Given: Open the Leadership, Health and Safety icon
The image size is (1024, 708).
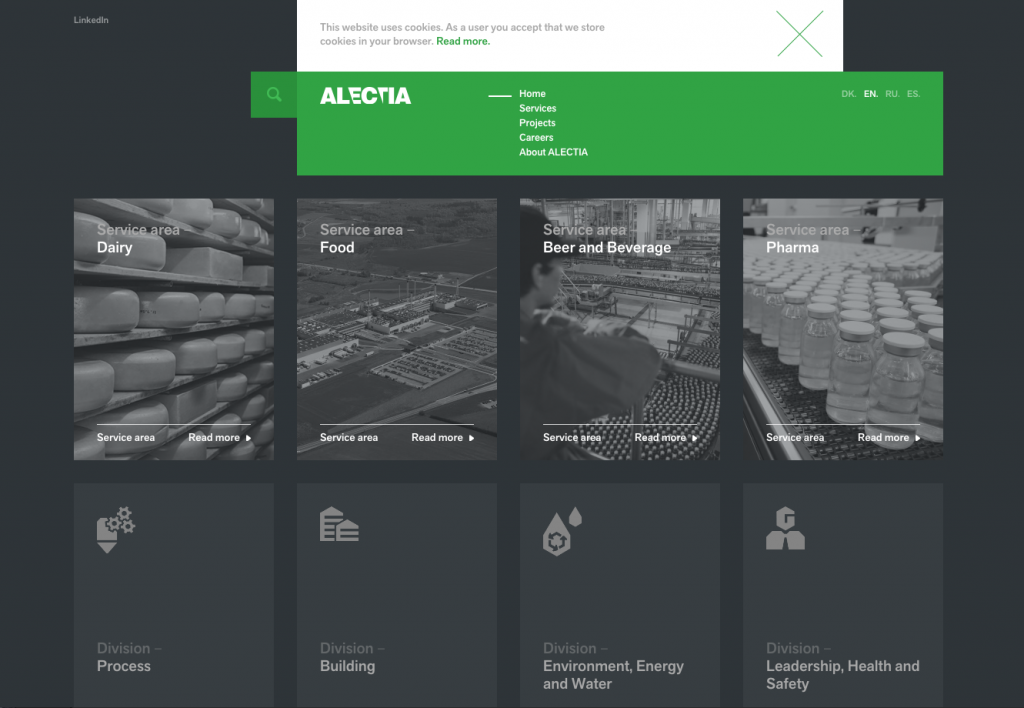Looking at the screenshot, I should [x=785, y=528].
